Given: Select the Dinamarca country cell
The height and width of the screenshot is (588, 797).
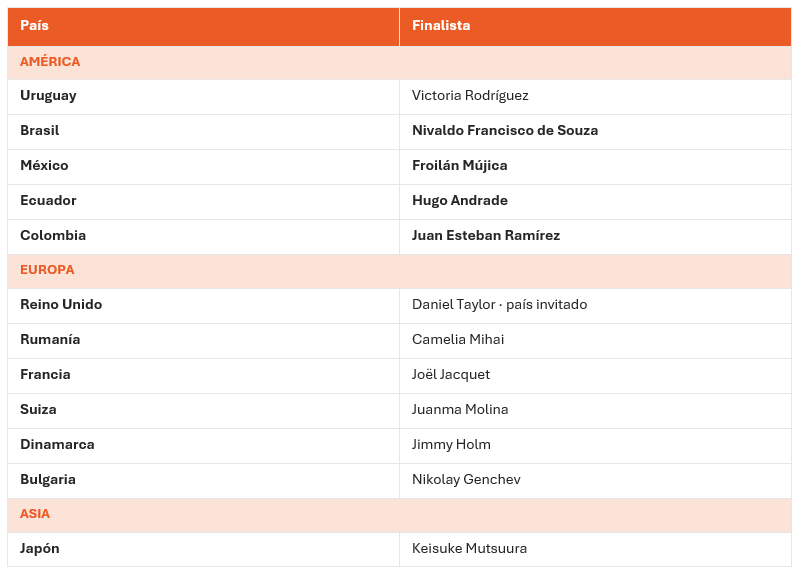Looking at the screenshot, I should pos(203,446).
